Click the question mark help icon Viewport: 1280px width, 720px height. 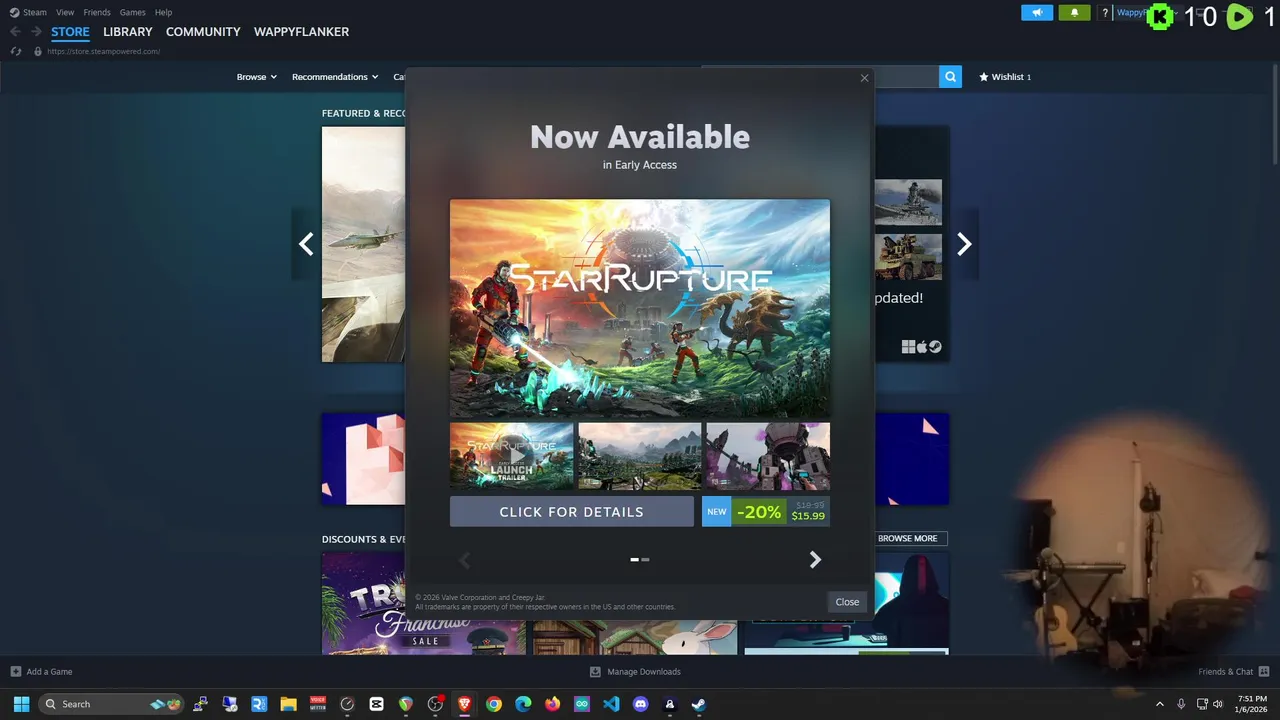coord(1105,13)
